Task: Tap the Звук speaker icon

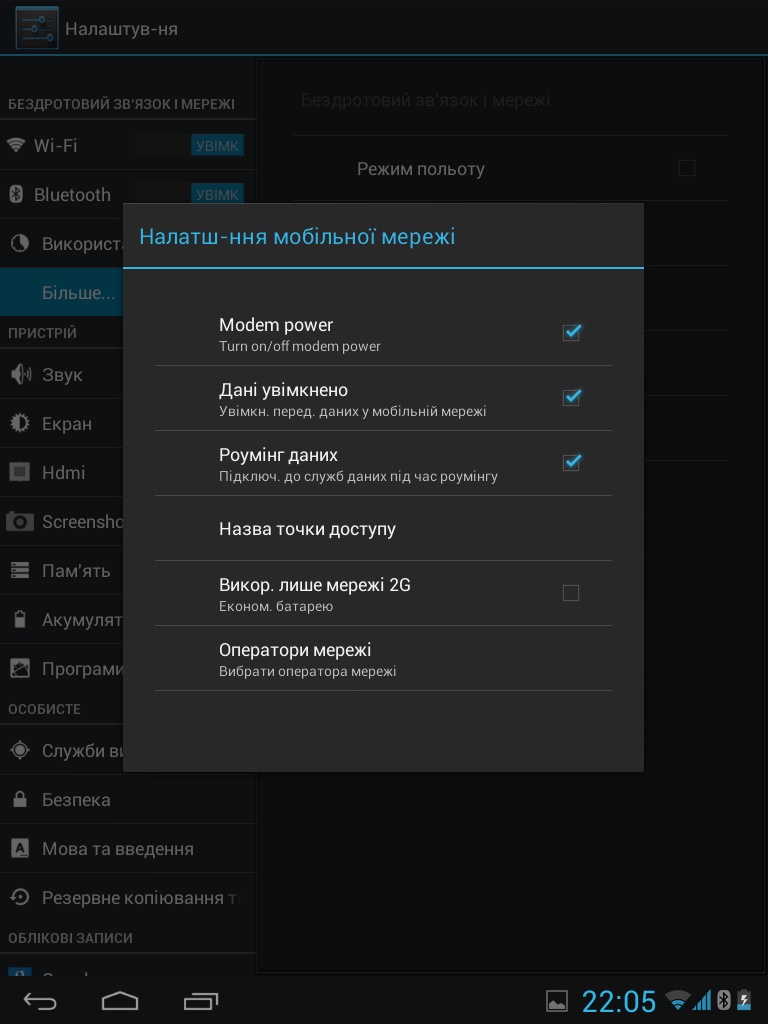Action: (20, 375)
